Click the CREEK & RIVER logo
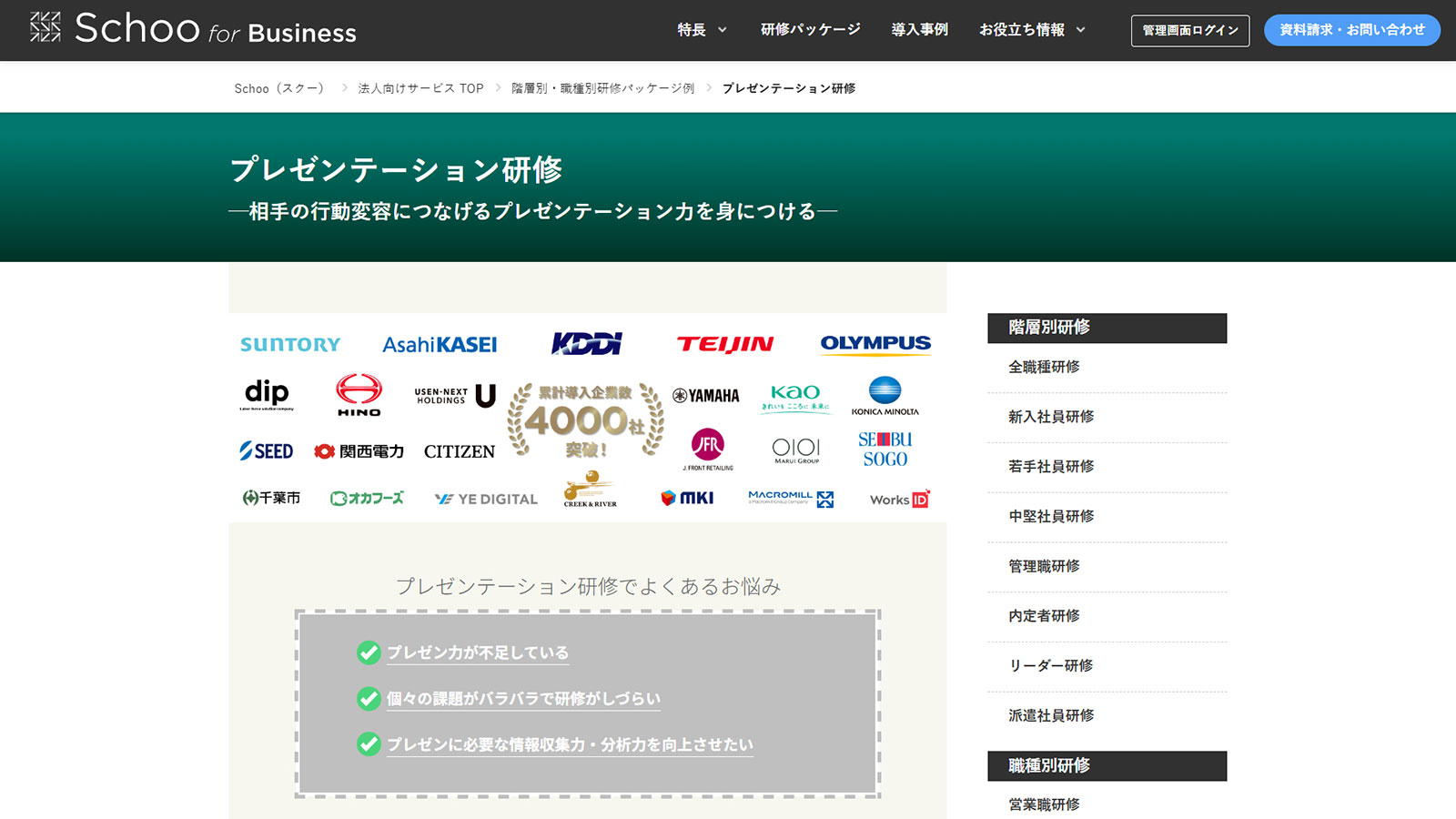1456x819 pixels. (590, 490)
